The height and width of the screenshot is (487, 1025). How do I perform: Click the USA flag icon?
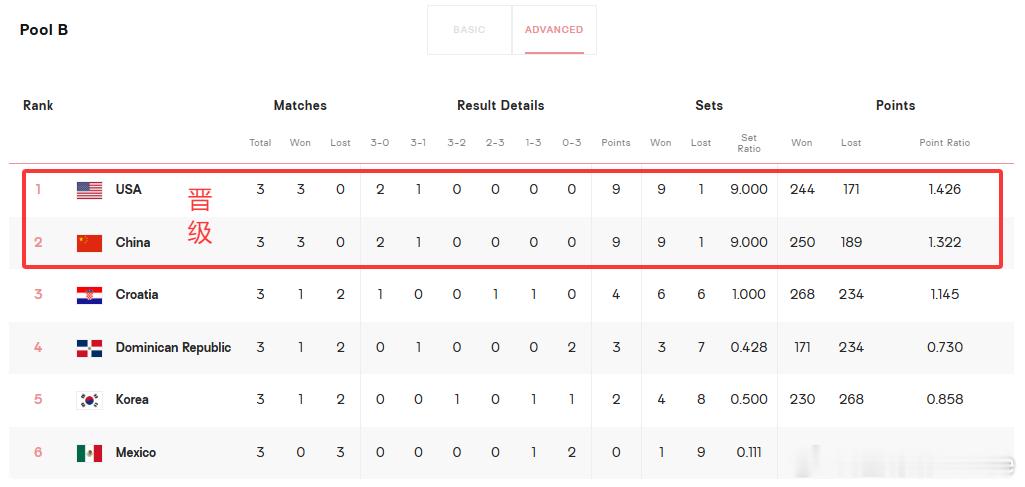[89, 190]
